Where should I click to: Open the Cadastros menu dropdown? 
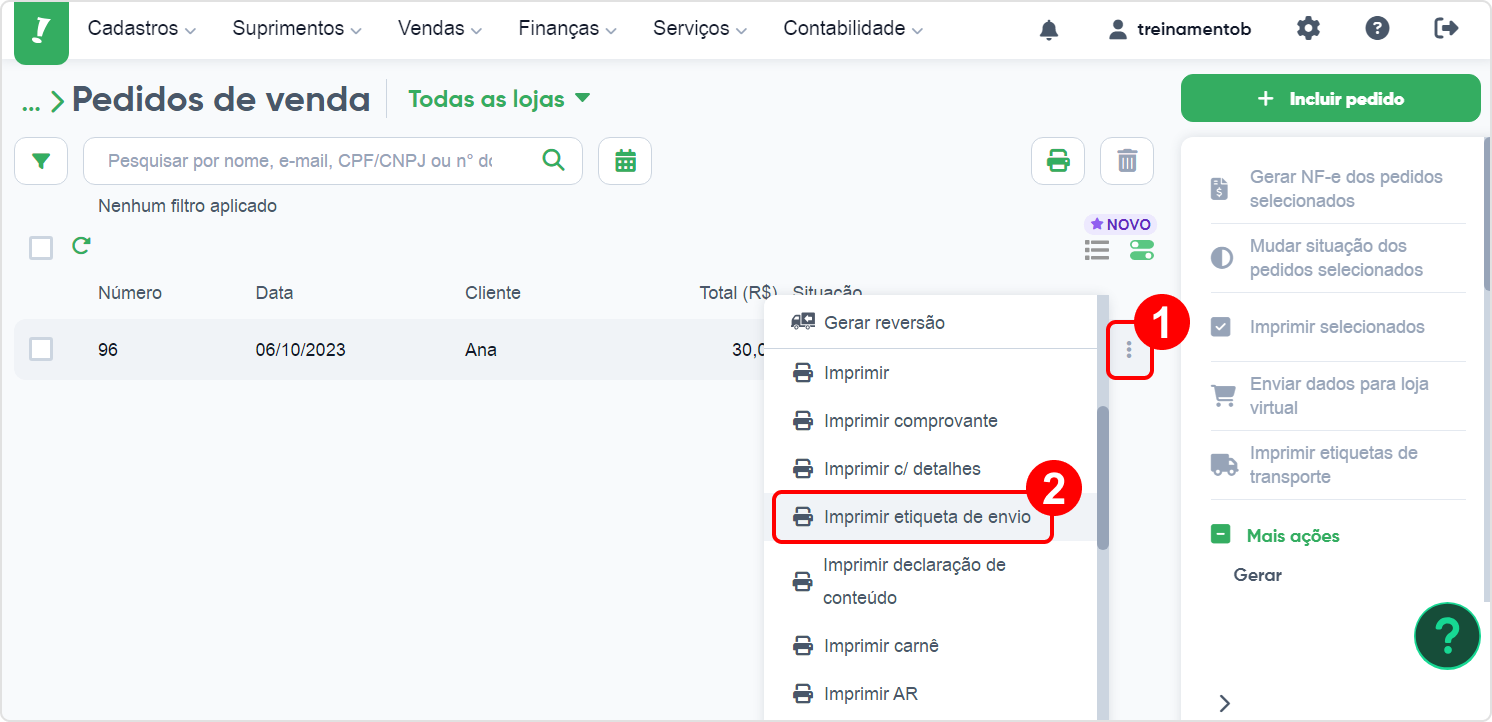[141, 29]
